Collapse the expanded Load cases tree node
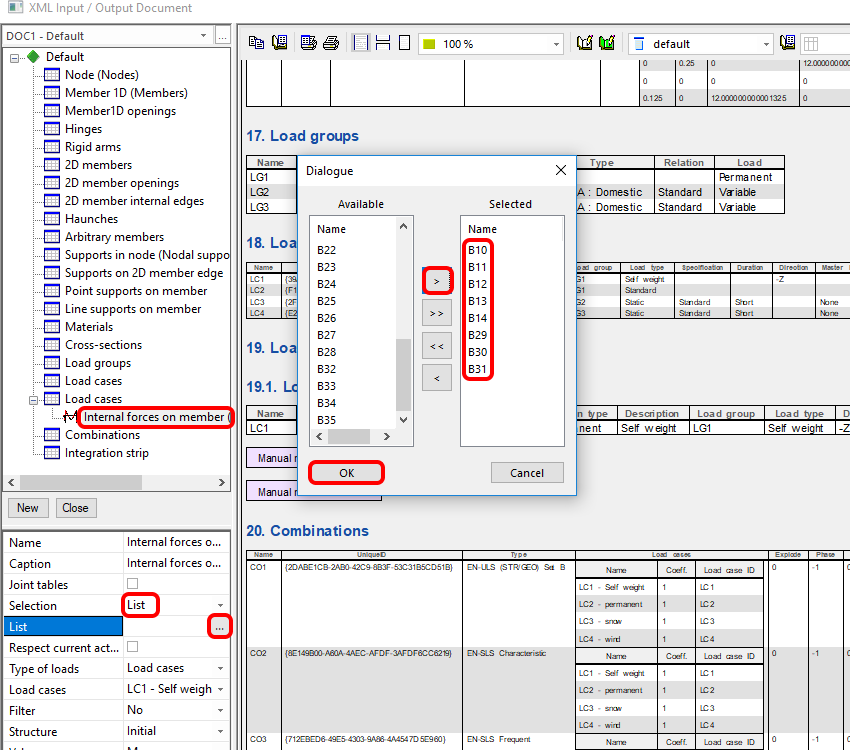Screen dimensions: 850x750 tap(34, 399)
